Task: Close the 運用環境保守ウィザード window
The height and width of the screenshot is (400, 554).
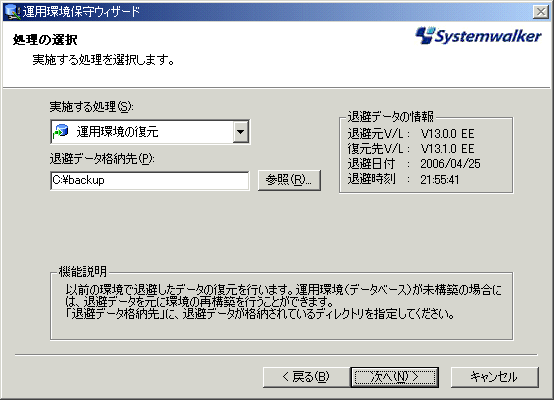Action: (541, 12)
